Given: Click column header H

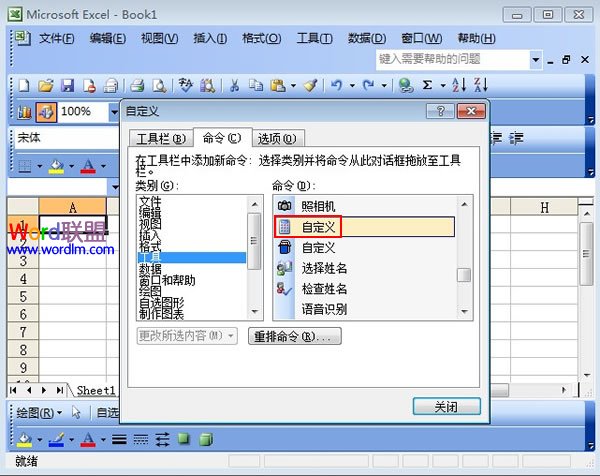Looking at the screenshot, I should 545,207.
